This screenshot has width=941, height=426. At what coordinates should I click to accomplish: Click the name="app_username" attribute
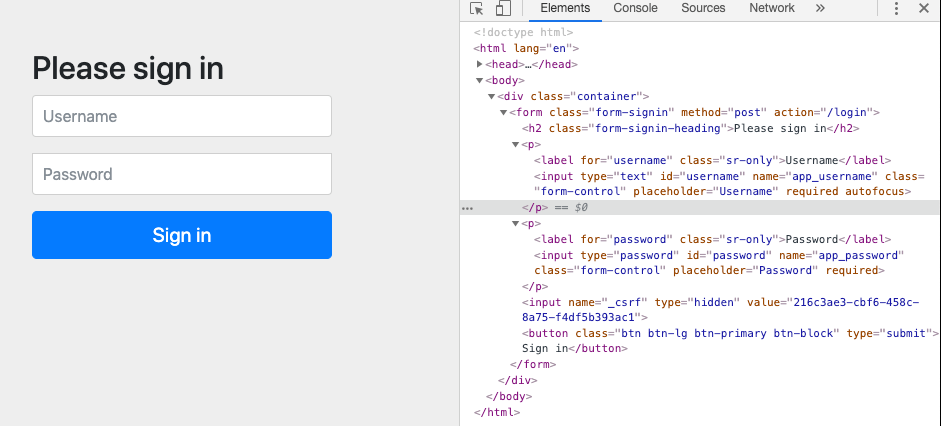click(x=815, y=176)
